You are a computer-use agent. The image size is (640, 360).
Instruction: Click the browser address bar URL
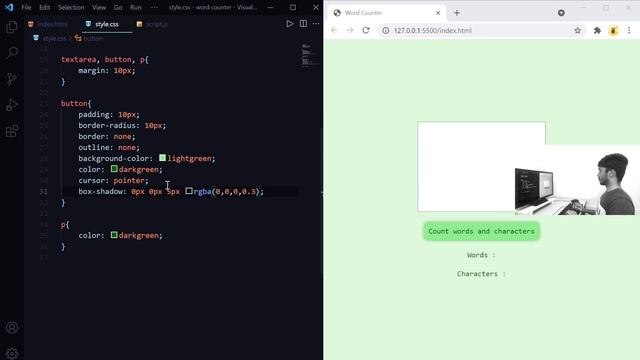(433, 30)
